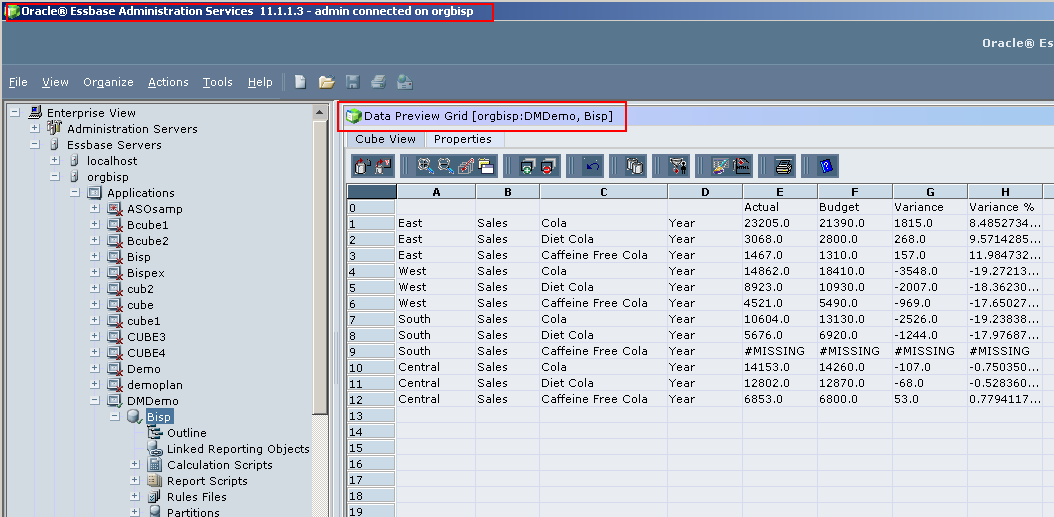Click the first cube retrieve icon in grid toolbar
This screenshot has height=517, width=1054.
click(x=364, y=166)
